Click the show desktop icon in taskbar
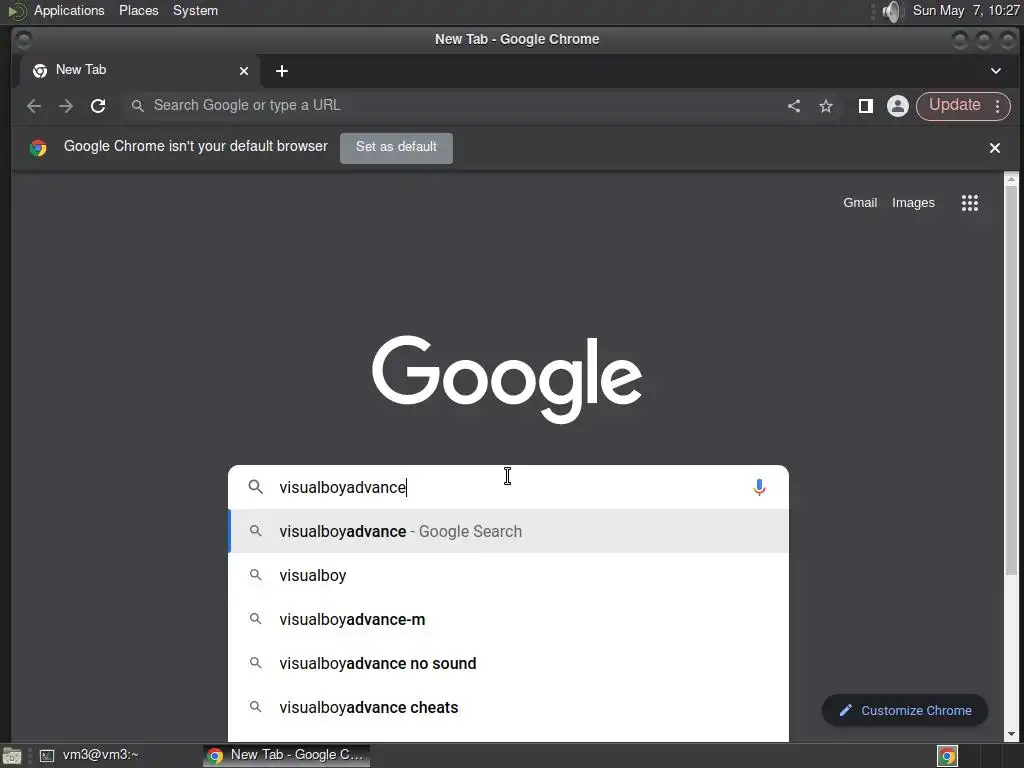Image resolution: width=1024 pixels, height=768 pixels. 12,756
